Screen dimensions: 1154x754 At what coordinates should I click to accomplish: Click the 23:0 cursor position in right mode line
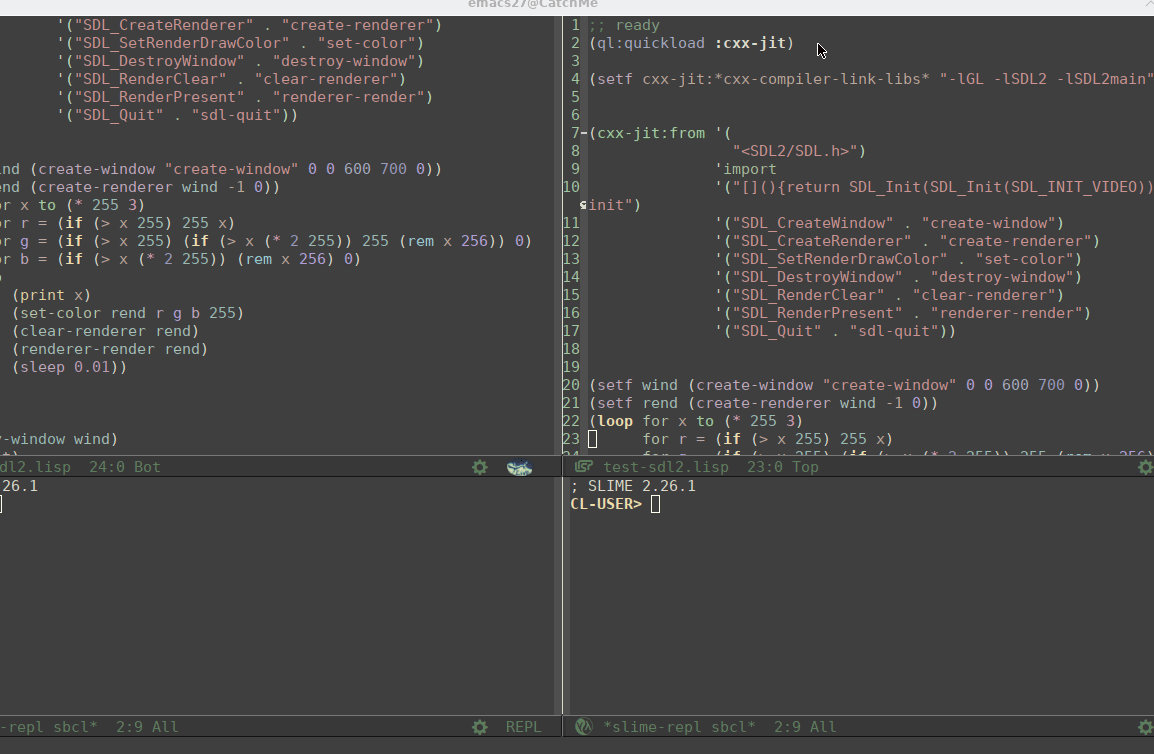click(x=765, y=467)
